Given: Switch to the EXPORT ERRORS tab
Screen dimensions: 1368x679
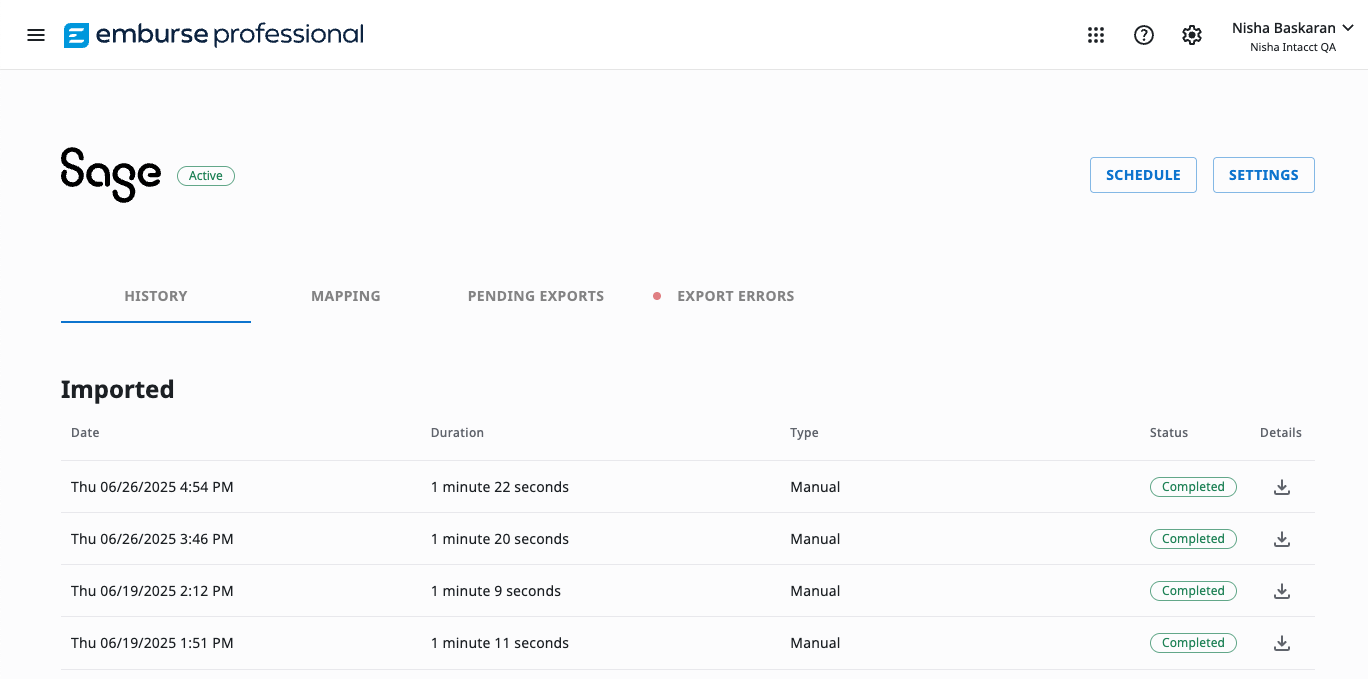Looking at the screenshot, I should click(725, 296).
